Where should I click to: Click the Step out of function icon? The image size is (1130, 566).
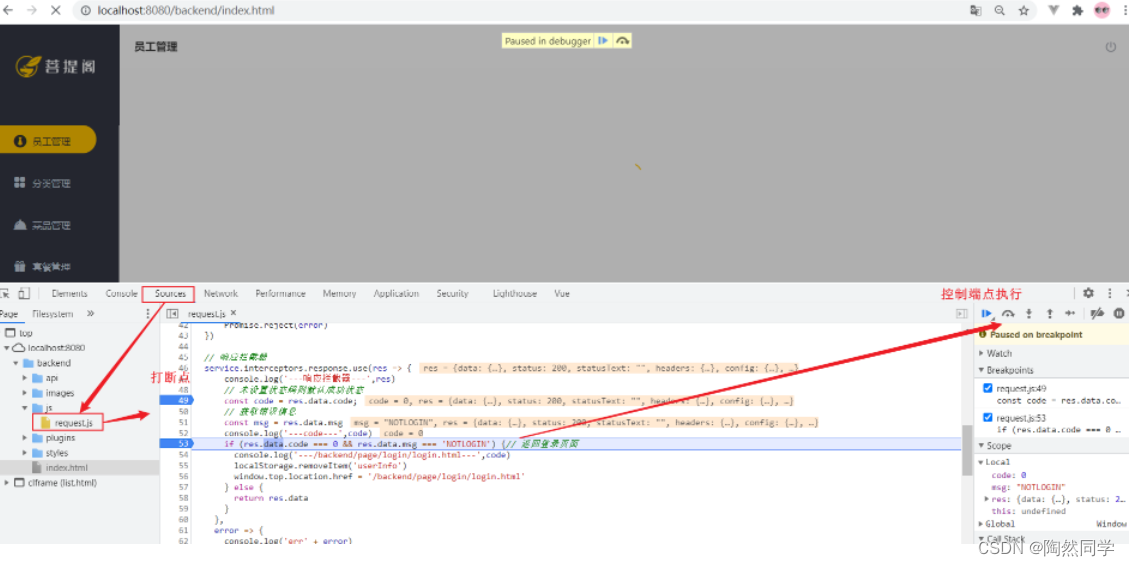click(x=1049, y=313)
